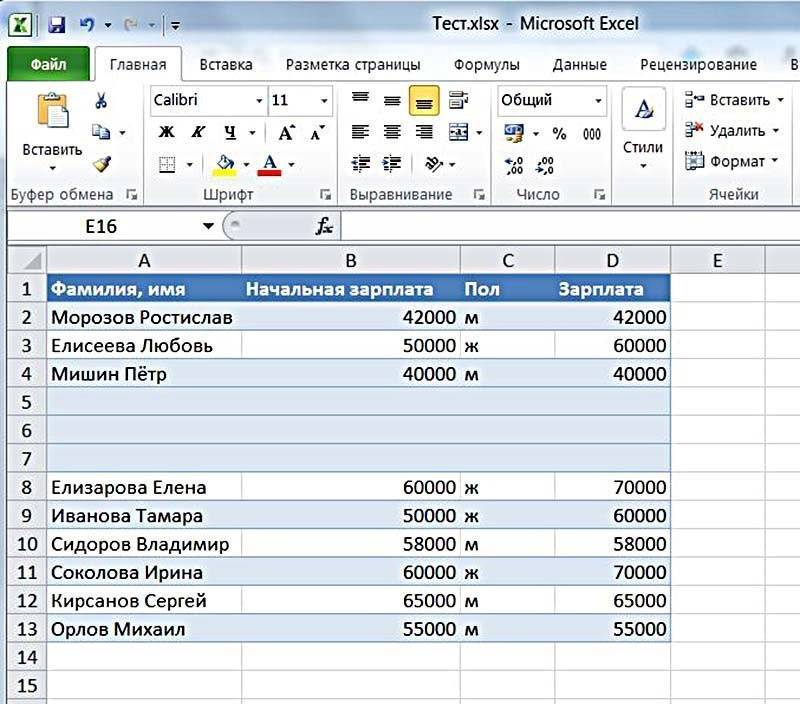800x704 pixels.
Task: Select the Format Painter brush
Action: 101,164
